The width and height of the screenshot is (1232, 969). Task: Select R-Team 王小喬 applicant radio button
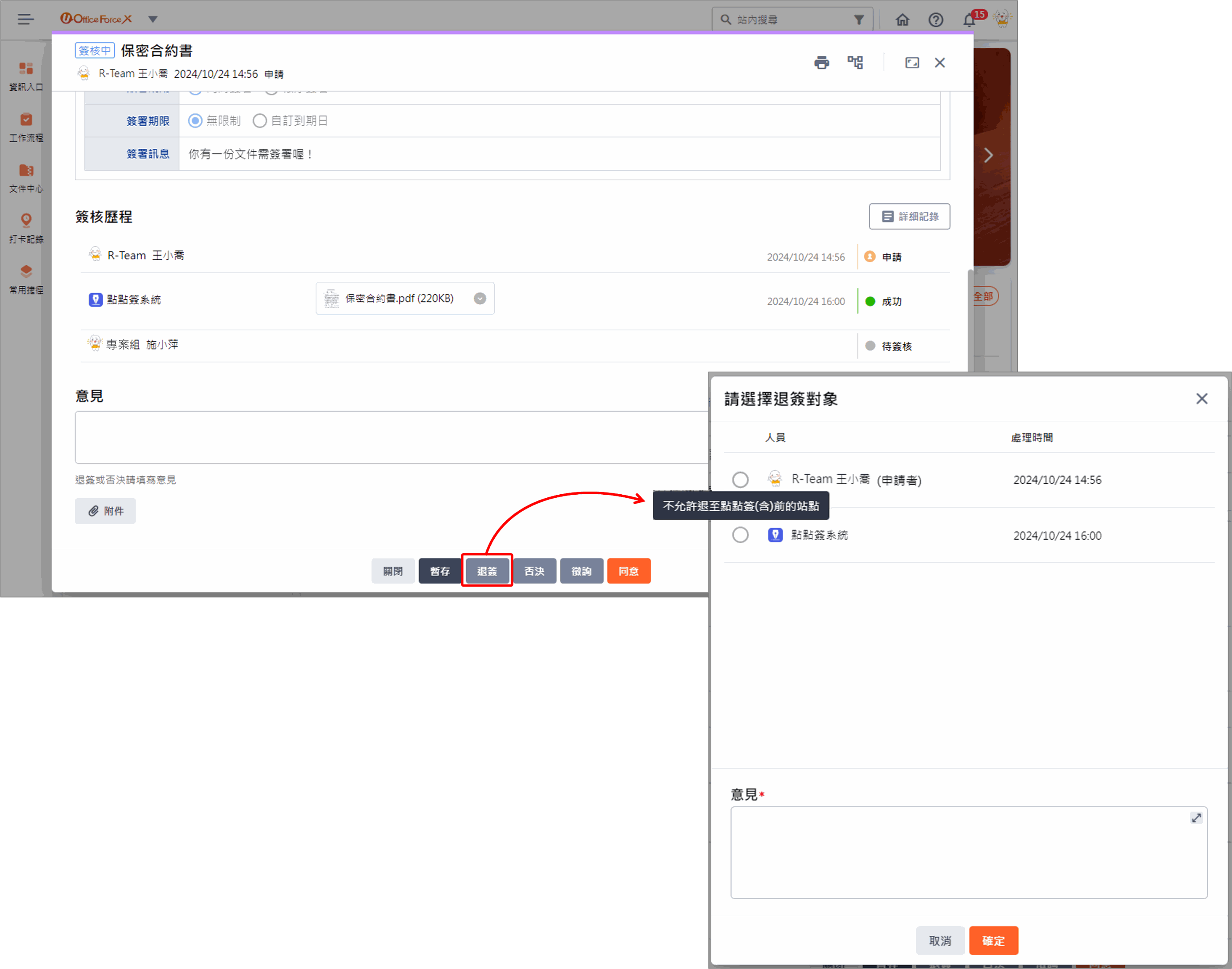pyautogui.click(x=740, y=480)
